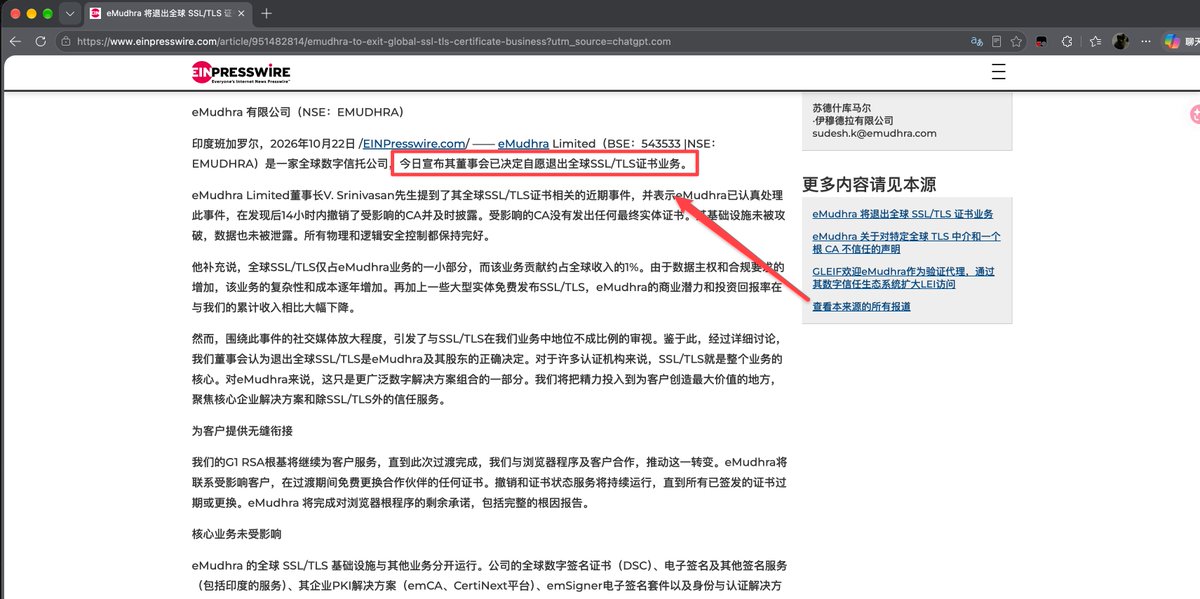Open the translate page icon in the address bar
The image size is (1200, 599).
976,42
